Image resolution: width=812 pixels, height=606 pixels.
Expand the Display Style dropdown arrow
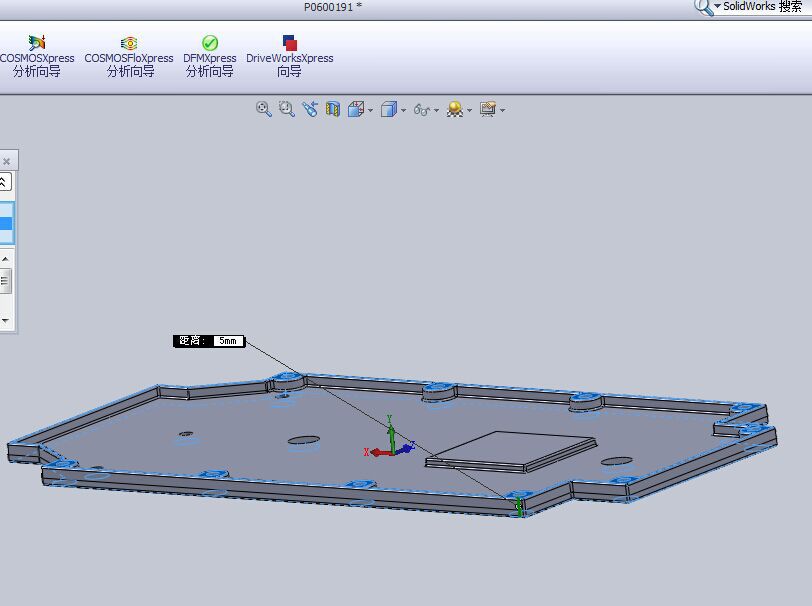click(x=403, y=110)
